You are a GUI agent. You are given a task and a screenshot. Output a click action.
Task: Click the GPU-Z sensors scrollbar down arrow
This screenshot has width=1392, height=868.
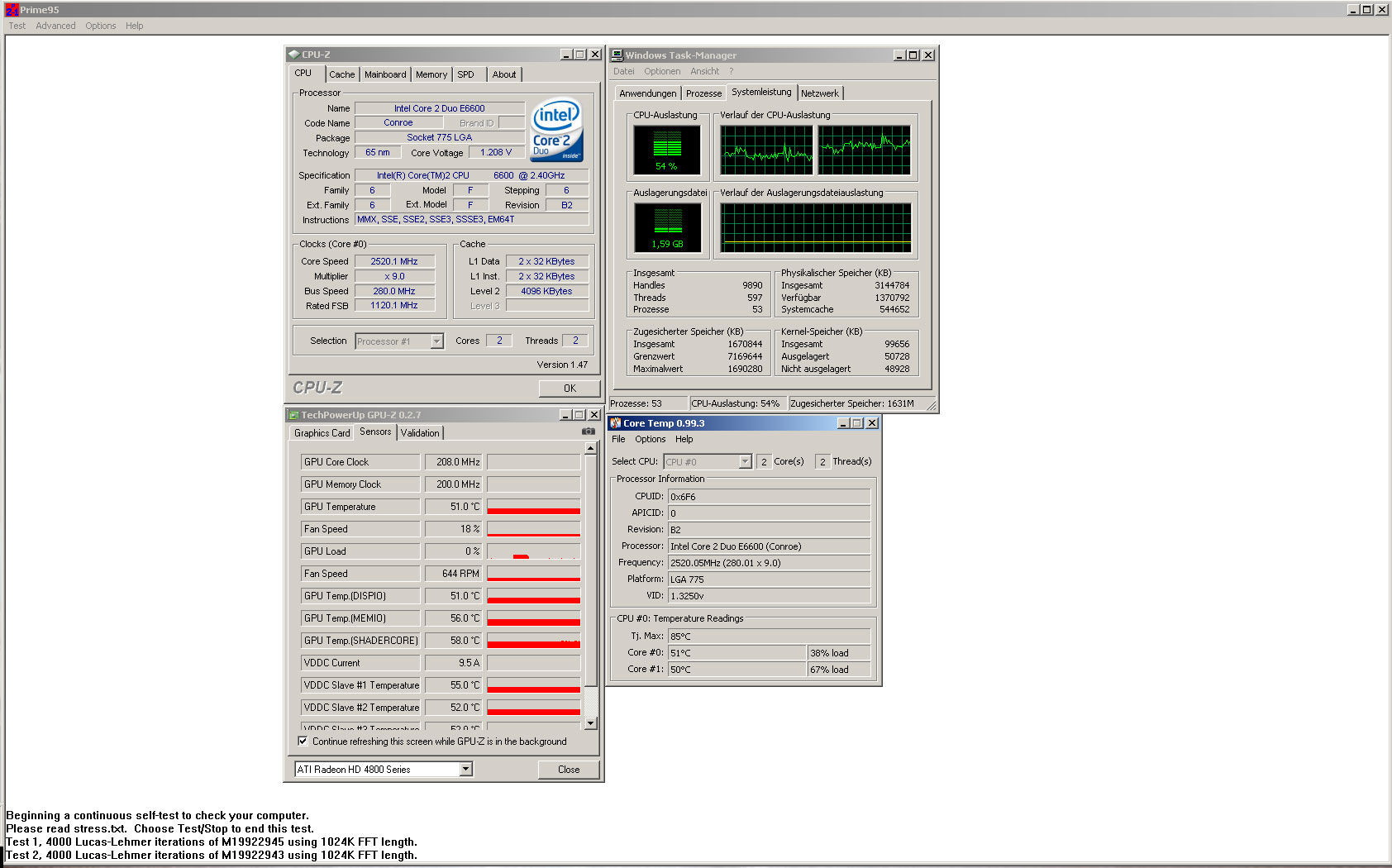tap(590, 723)
